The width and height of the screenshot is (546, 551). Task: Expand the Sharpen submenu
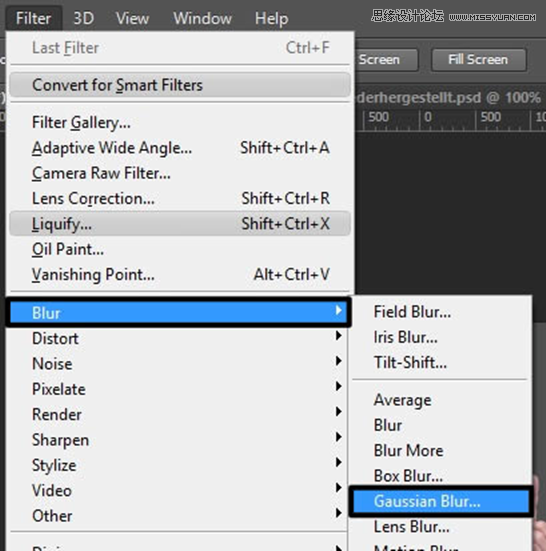[x=178, y=440]
